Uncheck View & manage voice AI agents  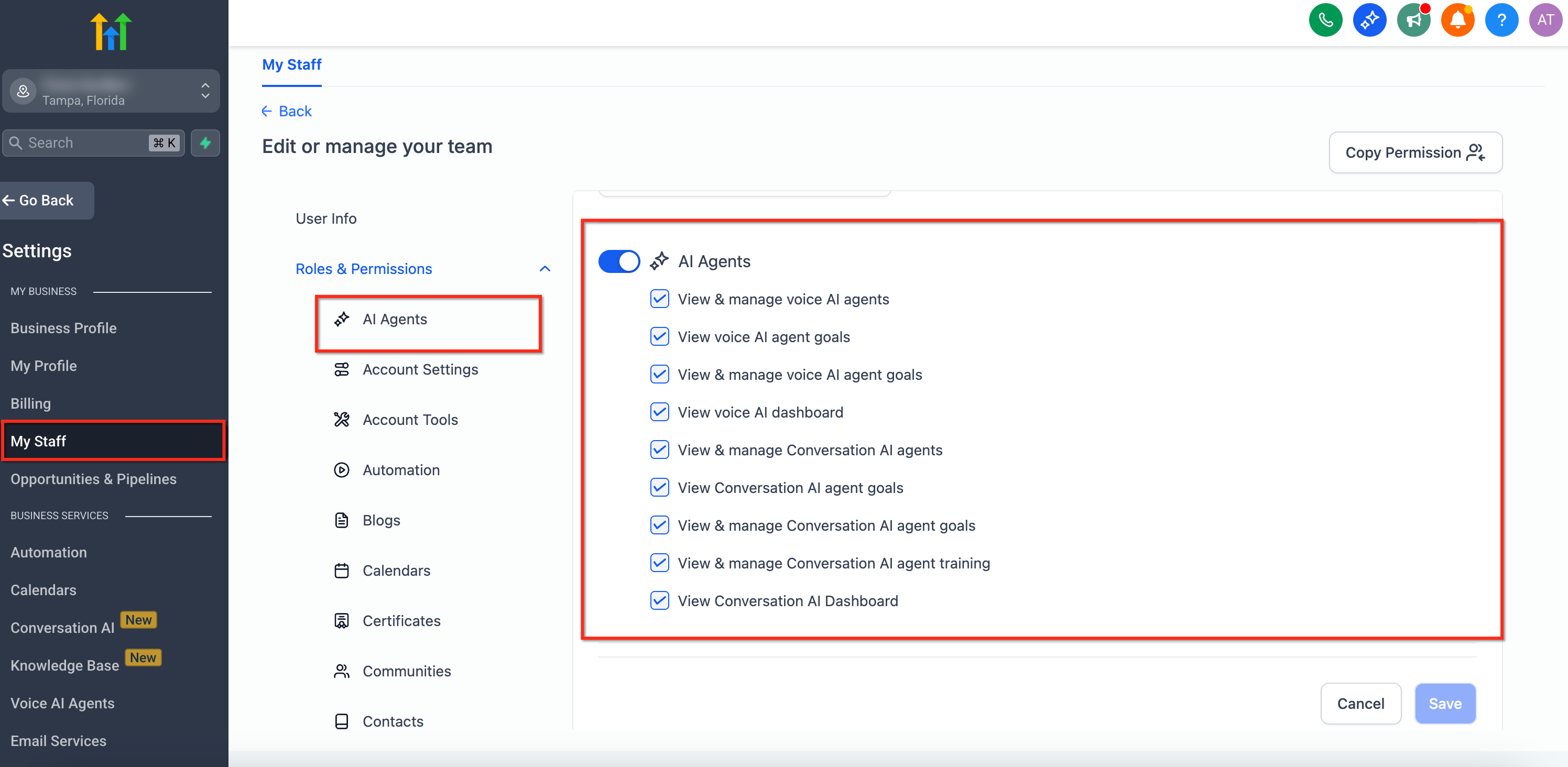click(659, 299)
